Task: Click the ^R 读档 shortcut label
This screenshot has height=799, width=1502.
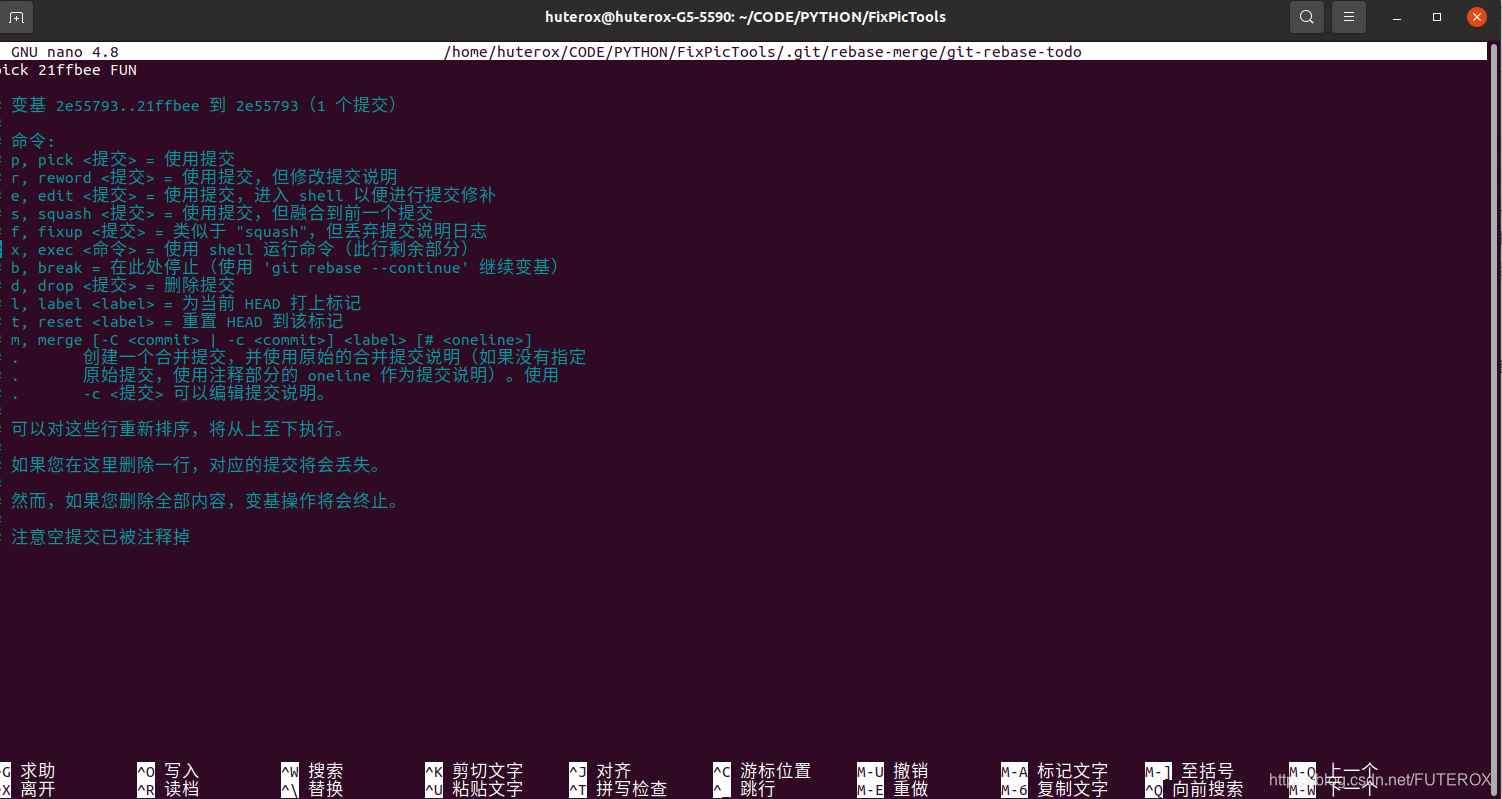Action: pyautogui.click(x=168, y=789)
